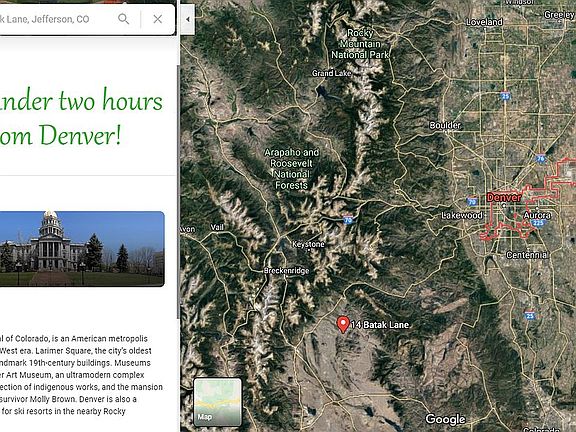Click the I-70 shield near Keystone

click(x=348, y=220)
